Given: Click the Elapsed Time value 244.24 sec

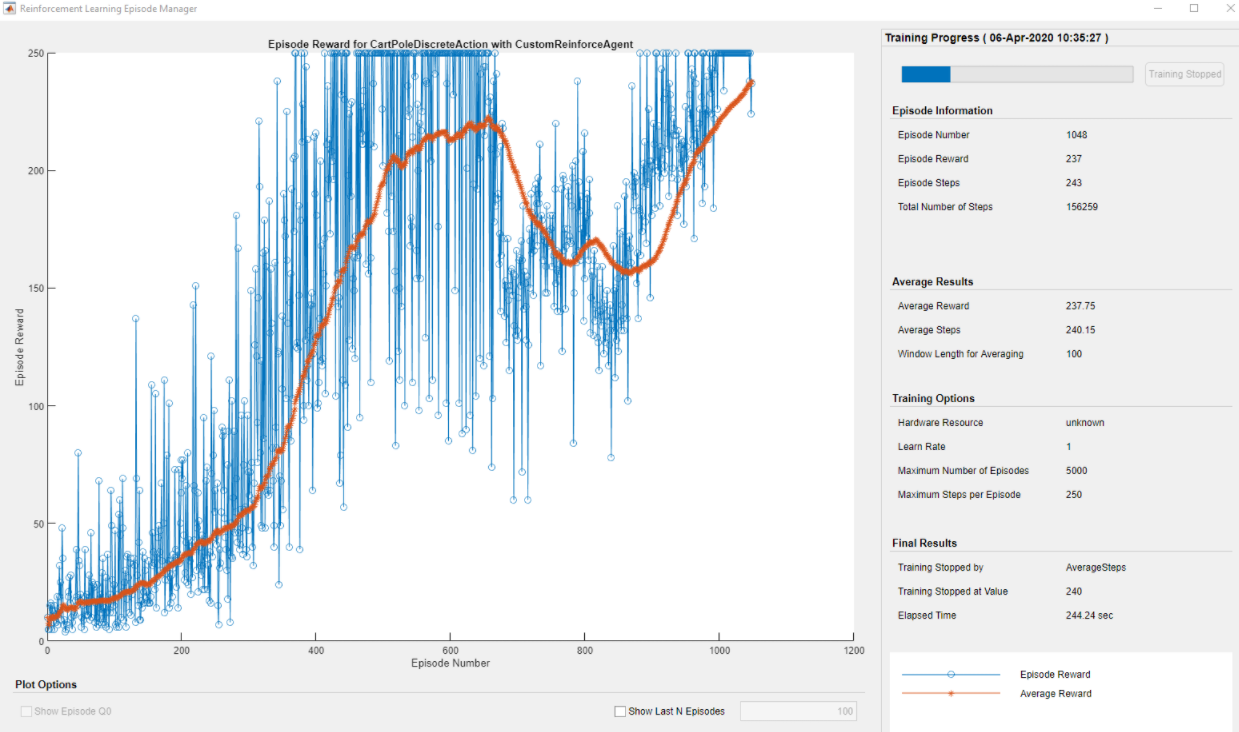Looking at the screenshot, I should (x=1089, y=615).
